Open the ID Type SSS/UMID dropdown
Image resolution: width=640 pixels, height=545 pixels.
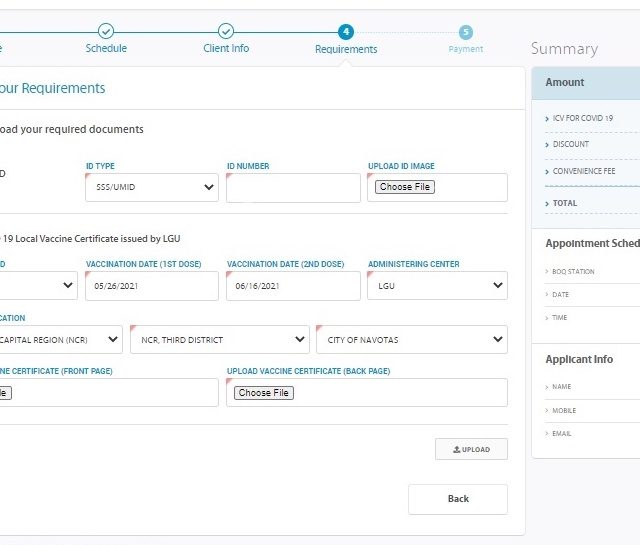pos(152,187)
